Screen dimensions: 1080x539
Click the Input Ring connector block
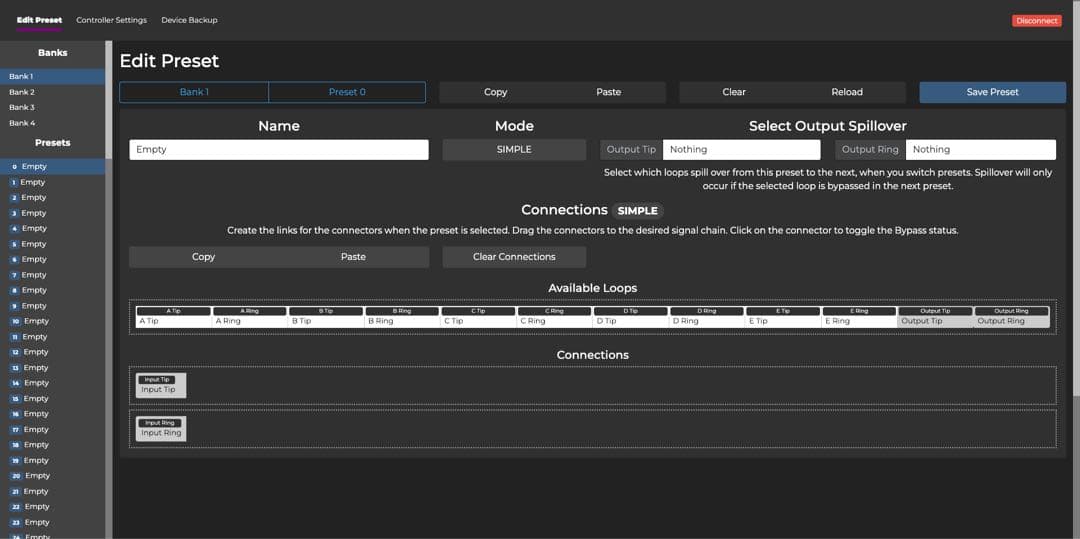click(x=160, y=428)
